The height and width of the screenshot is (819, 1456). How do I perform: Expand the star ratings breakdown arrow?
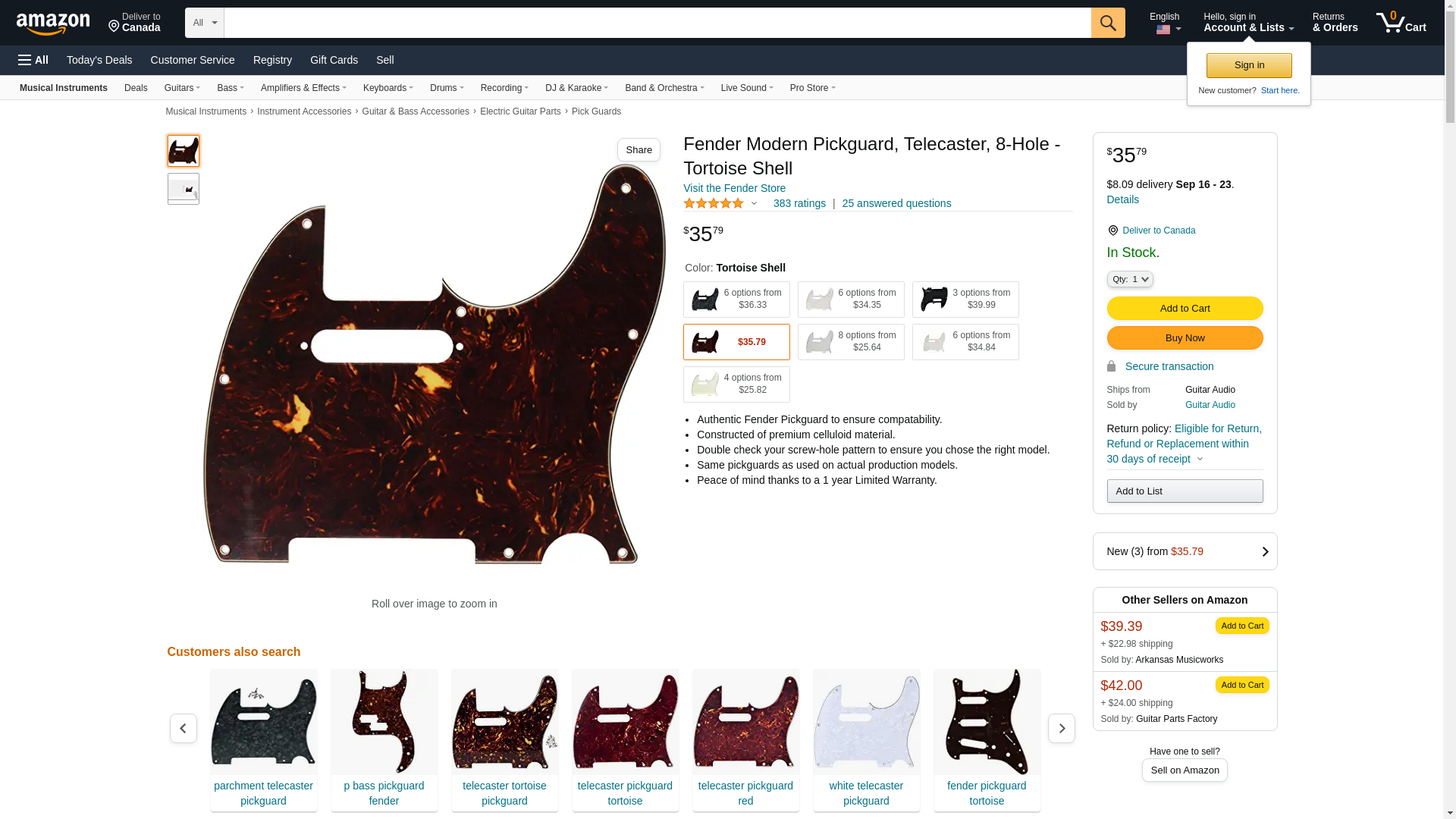754,203
